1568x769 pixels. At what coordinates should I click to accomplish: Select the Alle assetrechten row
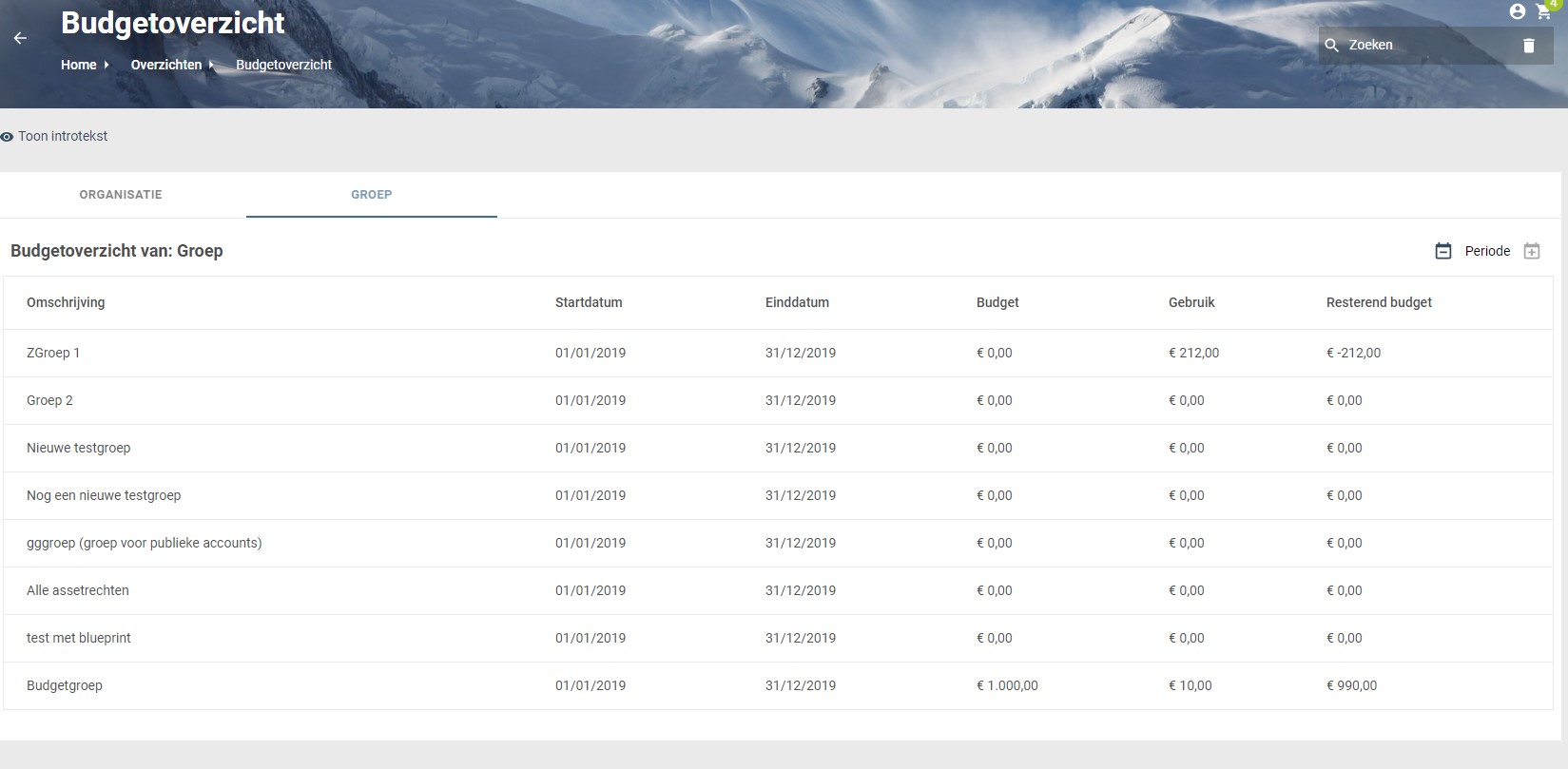778,590
